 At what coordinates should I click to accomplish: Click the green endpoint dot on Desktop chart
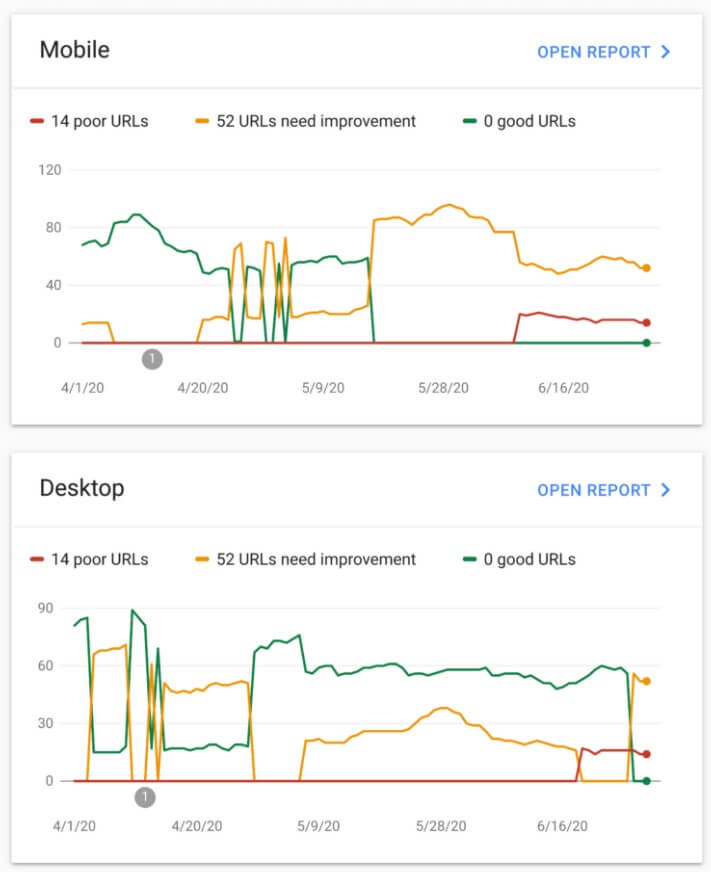[x=646, y=781]
